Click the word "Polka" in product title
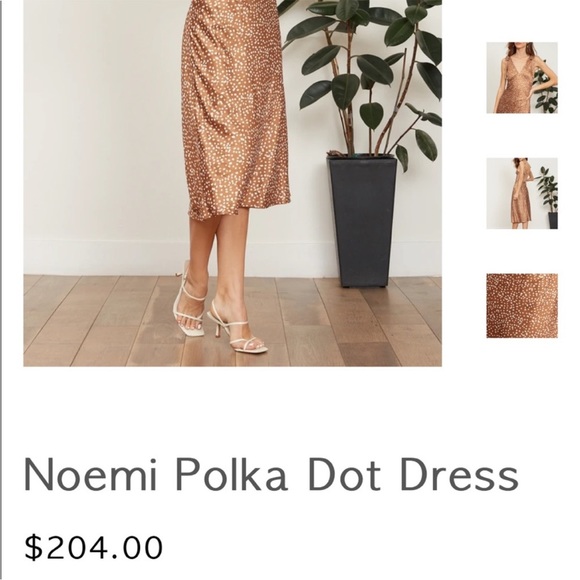The height and width of the screenshot is (580, 580). 231,474
